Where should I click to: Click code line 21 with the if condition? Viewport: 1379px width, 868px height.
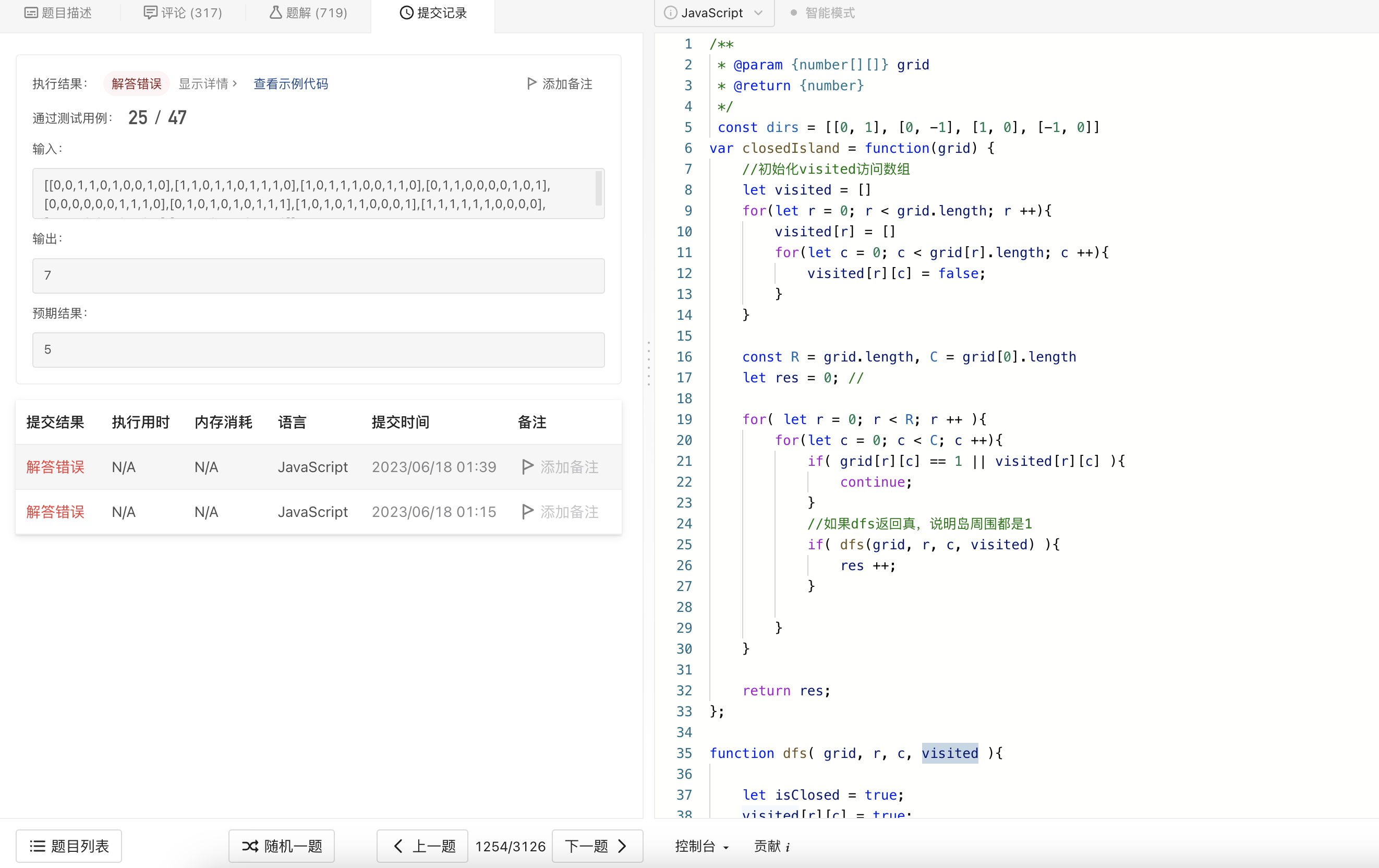(965, 461)
